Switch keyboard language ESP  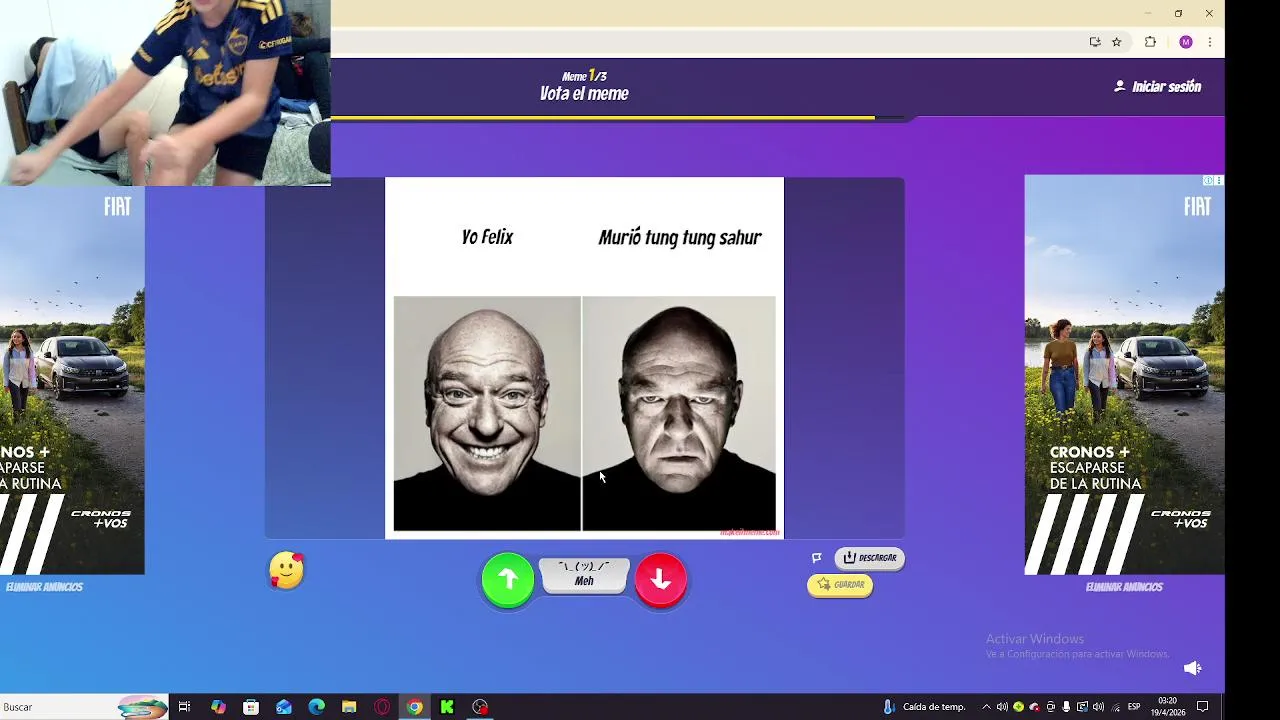pos(1134,707)
